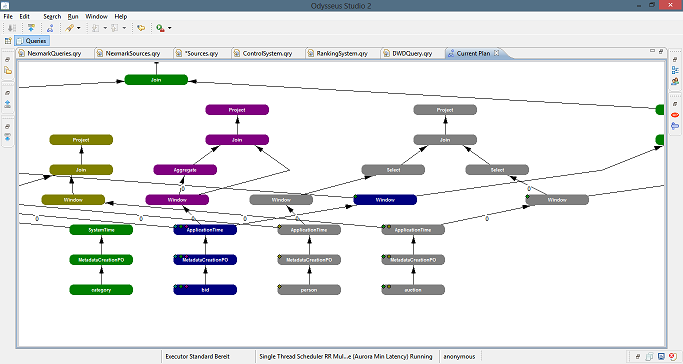Click the yellow tag icon in toolbar
Image resolution: width=683 pixels, height=364 pixels.
(141, 28)
